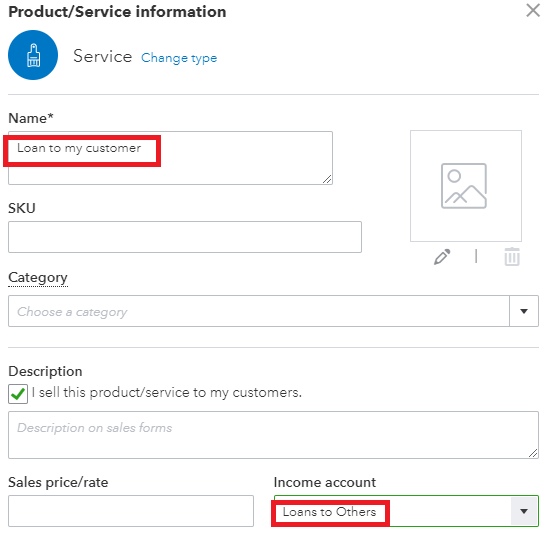550x542 pixels.
Task: Click the Description on sales forms box
Action: pos(273,435)
